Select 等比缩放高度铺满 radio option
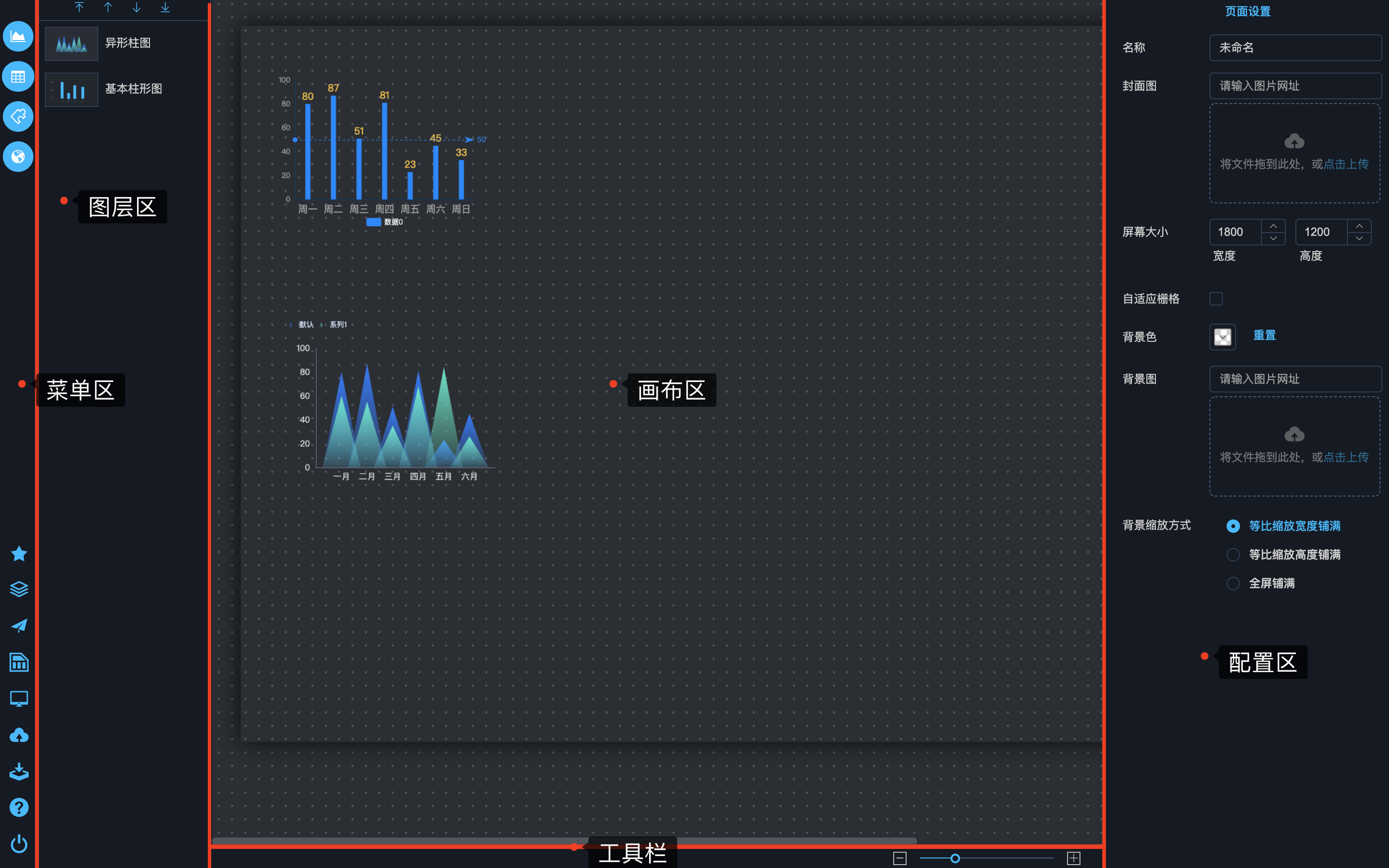The height and width of the screenshot is (868, 1389). (x=1233, y=555)
